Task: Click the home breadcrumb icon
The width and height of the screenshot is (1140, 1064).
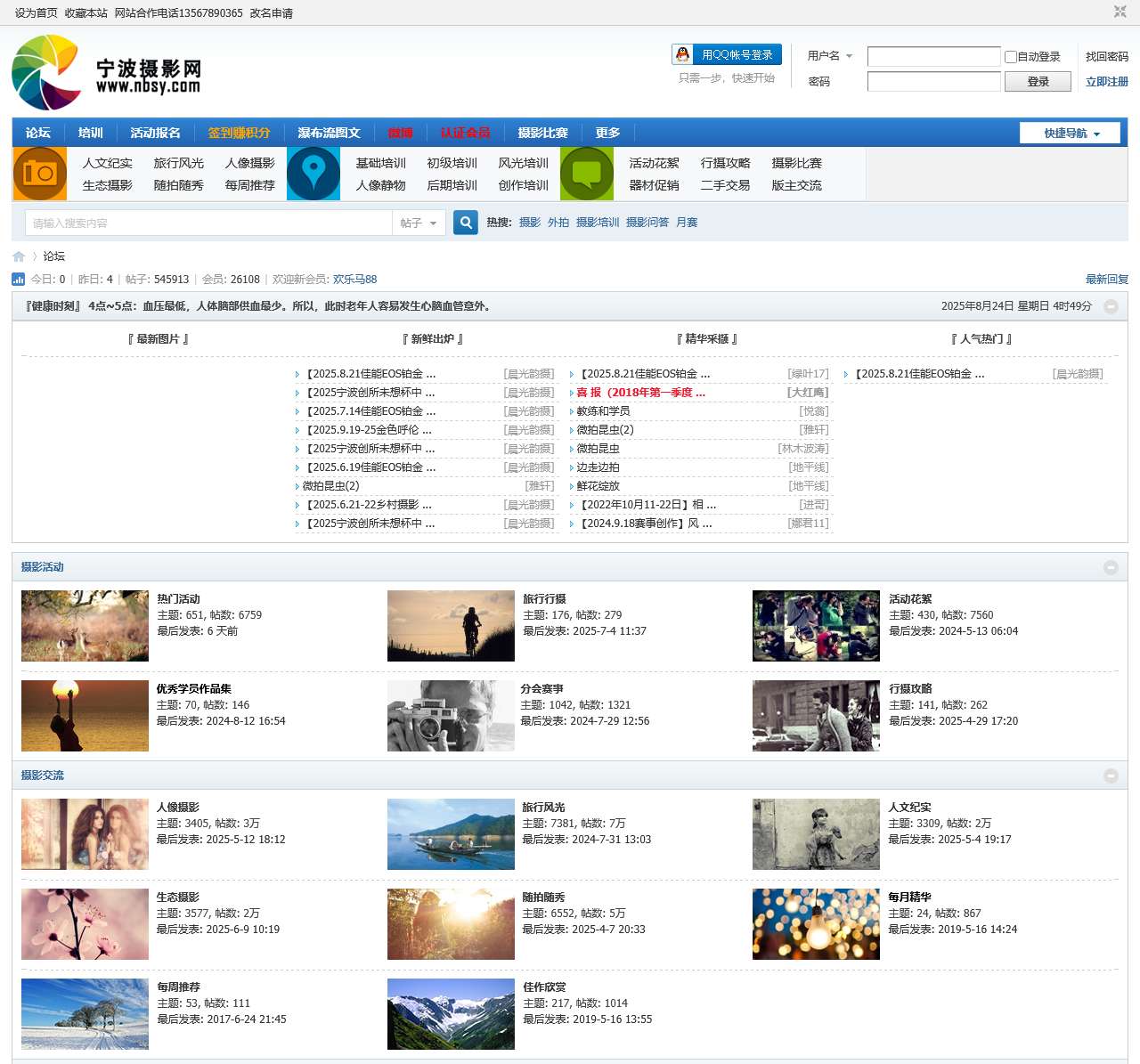Action: coord(19,256)
